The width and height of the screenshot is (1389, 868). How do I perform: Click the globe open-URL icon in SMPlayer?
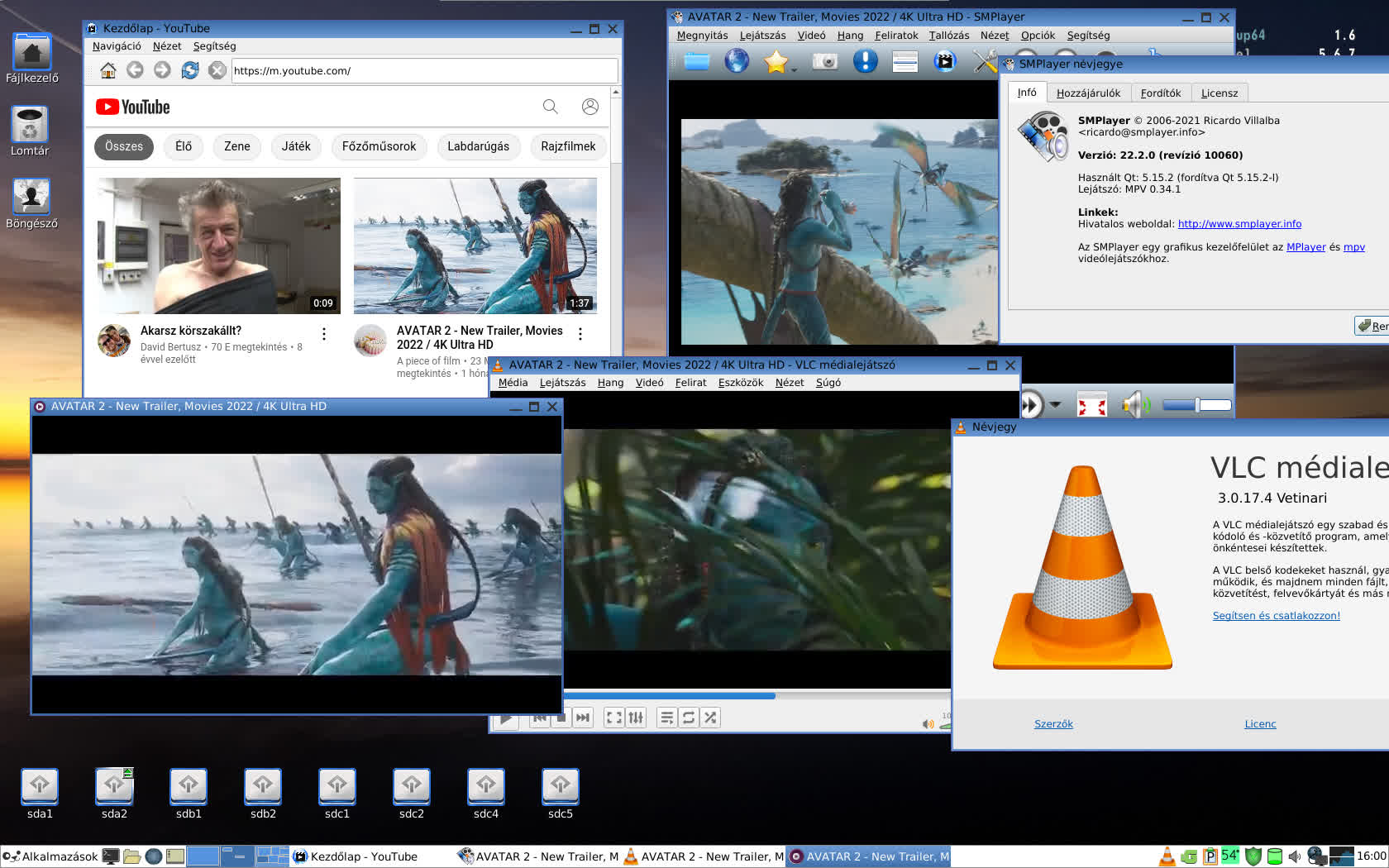737,61
